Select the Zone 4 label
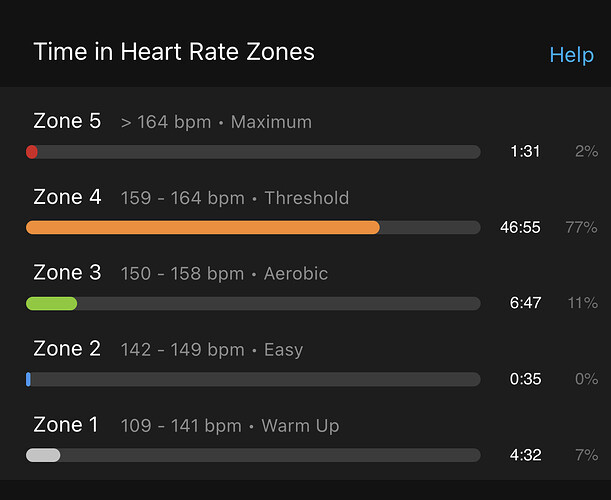 coord(67,197)
